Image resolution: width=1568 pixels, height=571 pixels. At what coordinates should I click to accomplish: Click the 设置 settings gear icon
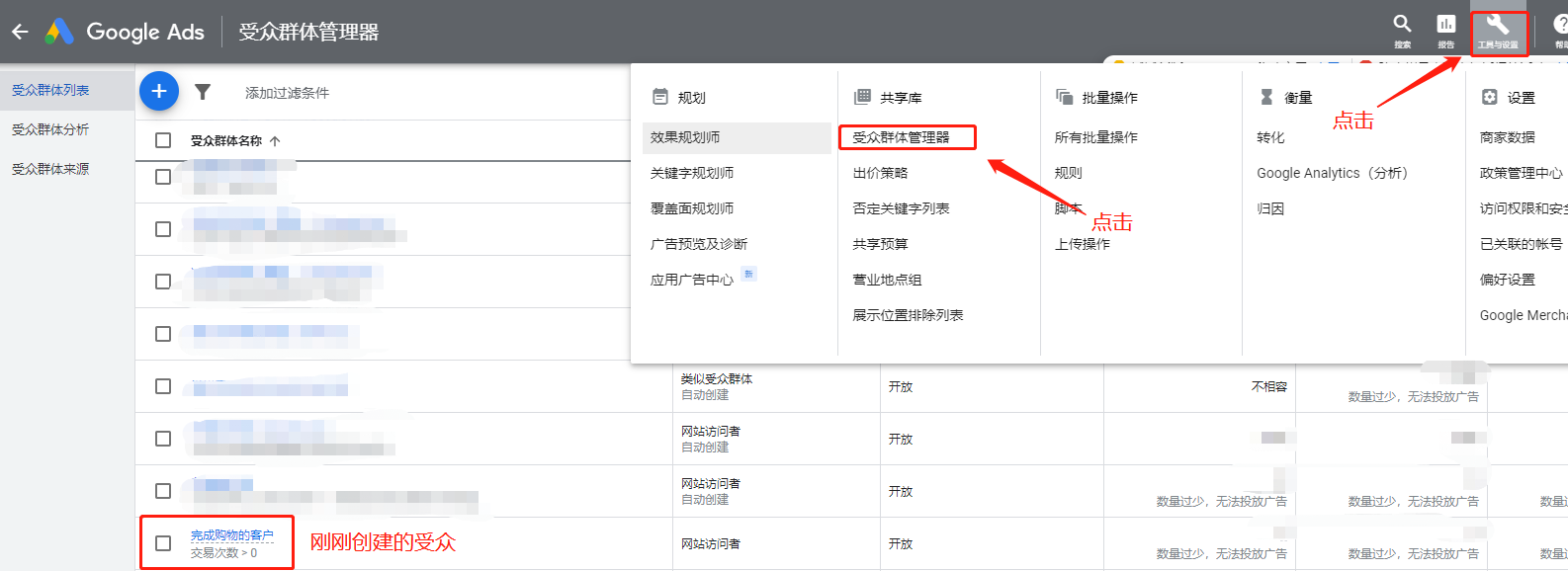pos(1490,97)
